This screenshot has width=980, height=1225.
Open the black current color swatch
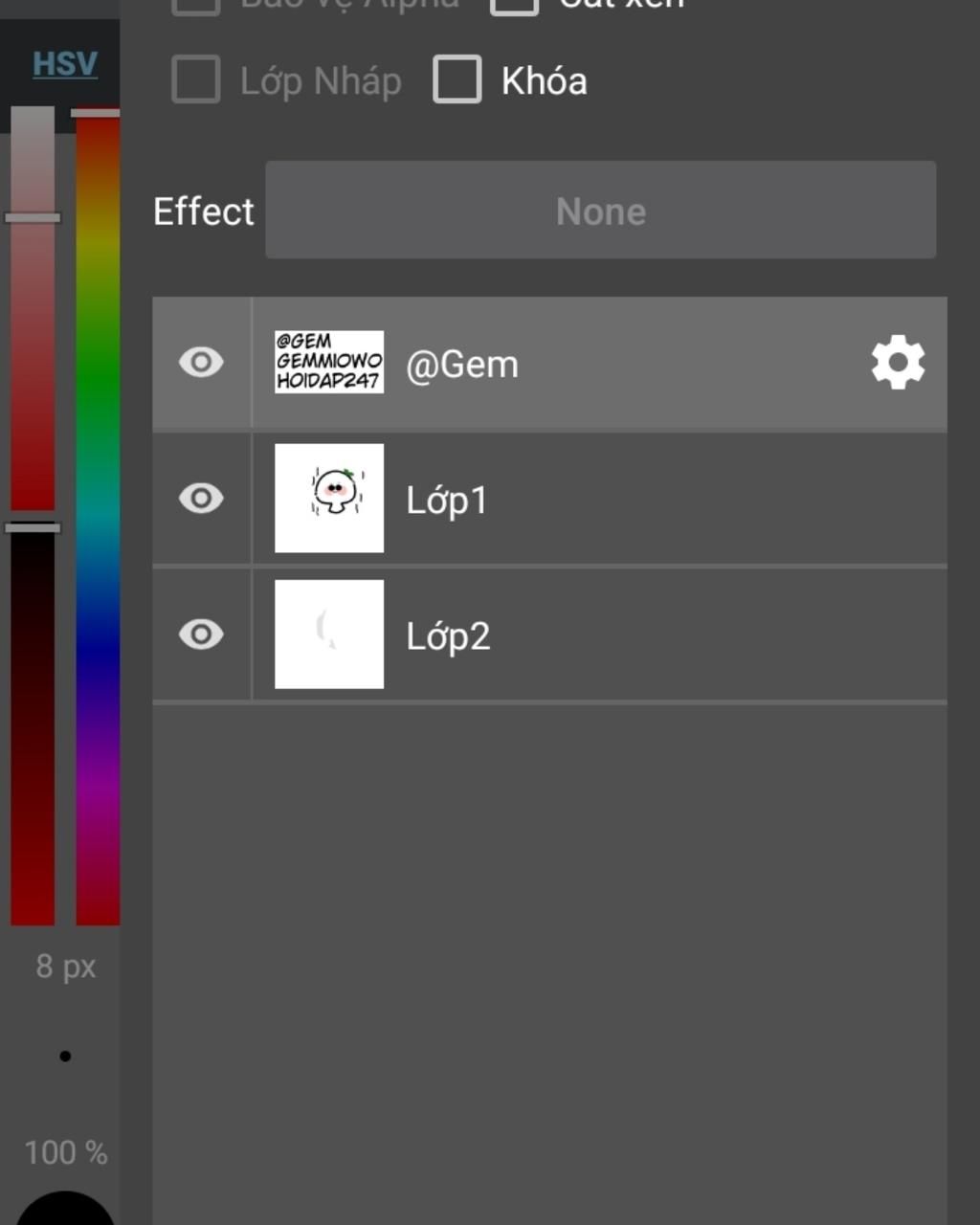pos(65,1211)
